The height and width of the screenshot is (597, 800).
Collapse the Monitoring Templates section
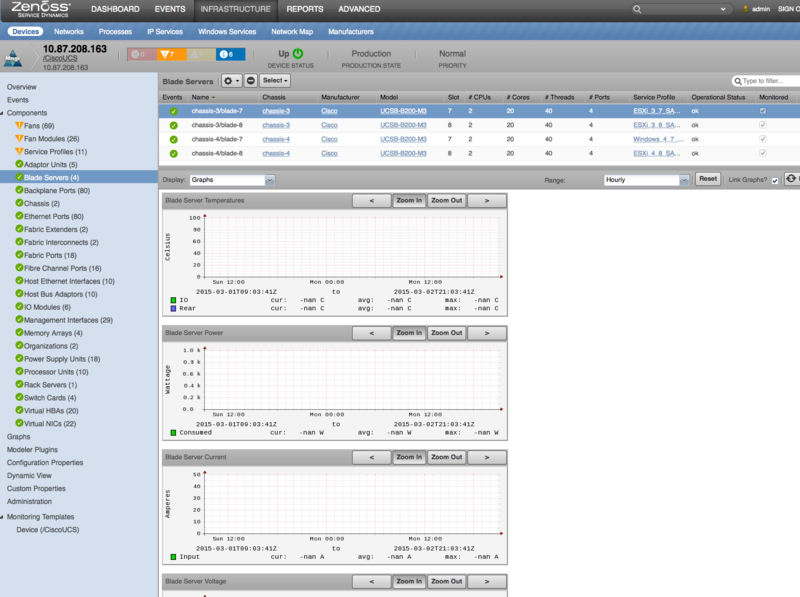click(2, 517)
